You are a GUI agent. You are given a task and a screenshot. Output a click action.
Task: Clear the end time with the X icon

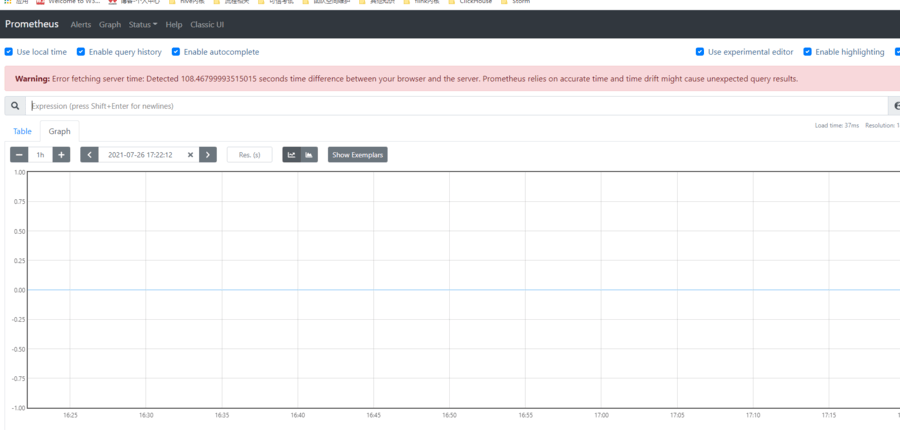click(x=191, y=155)
